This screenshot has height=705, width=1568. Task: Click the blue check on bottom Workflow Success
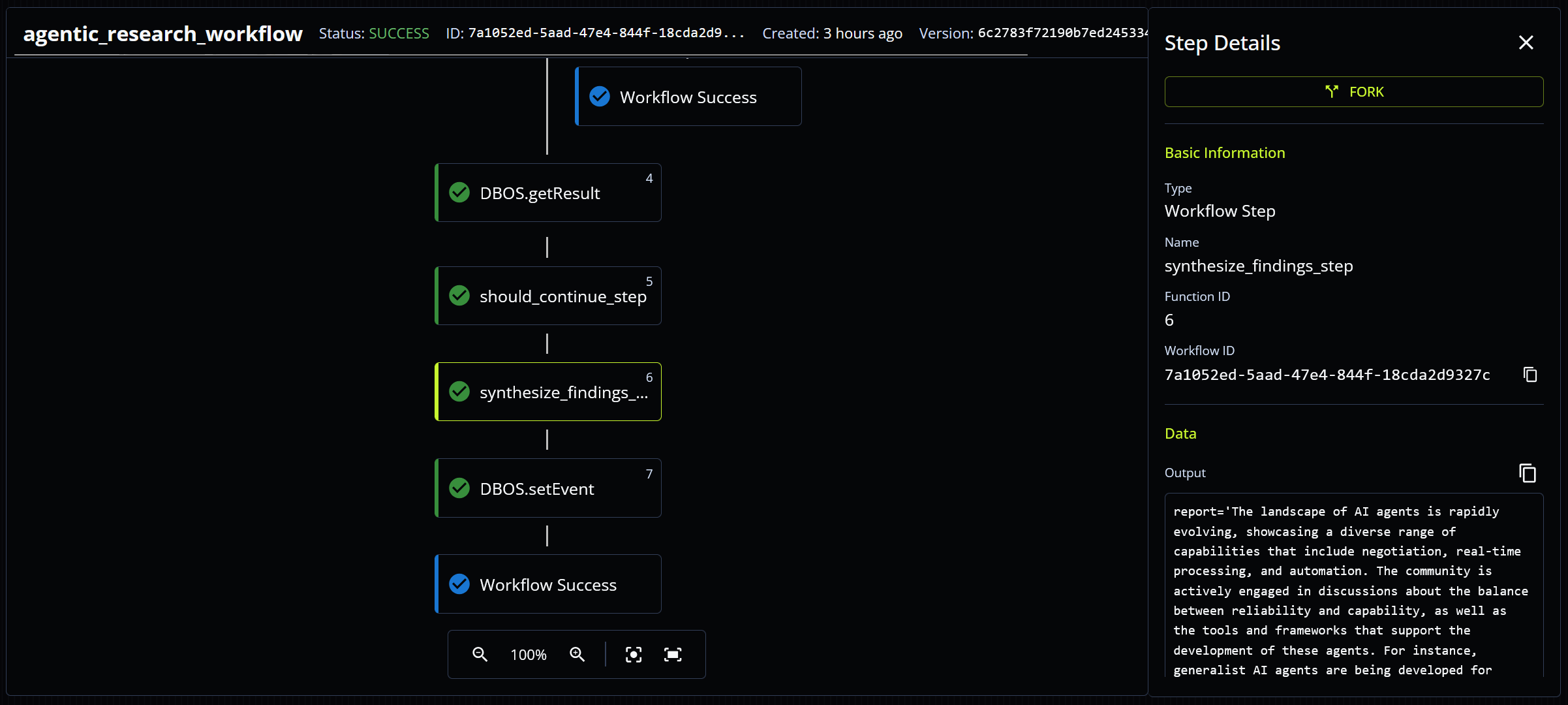tap(459, 584)
